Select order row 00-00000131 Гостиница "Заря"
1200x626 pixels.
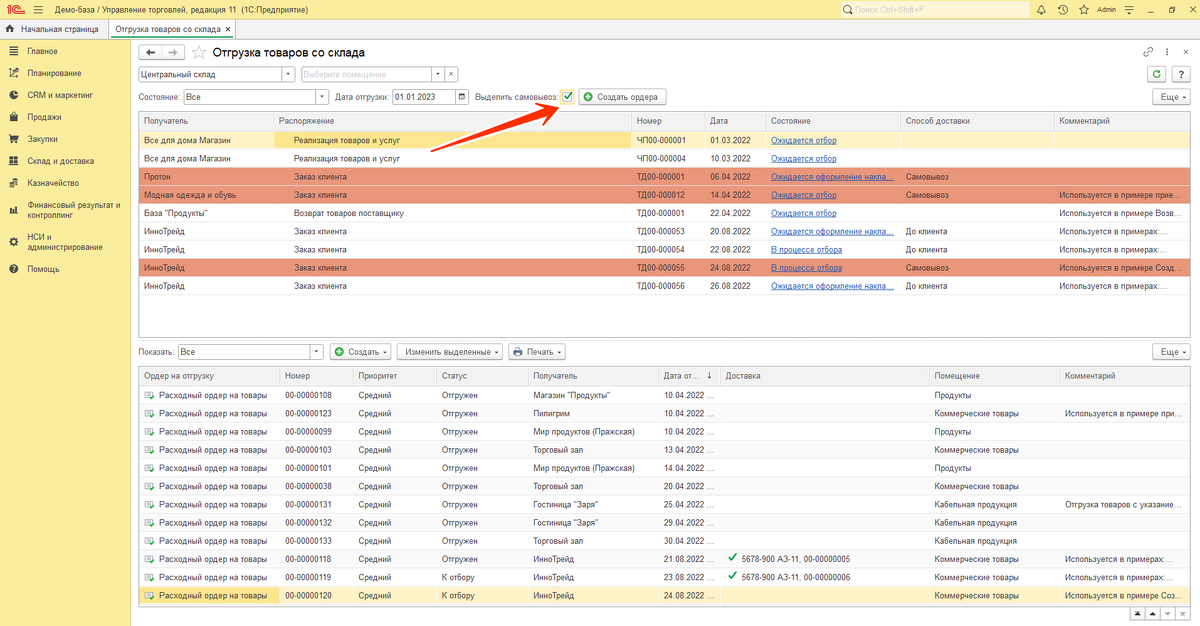click(665, 505)
